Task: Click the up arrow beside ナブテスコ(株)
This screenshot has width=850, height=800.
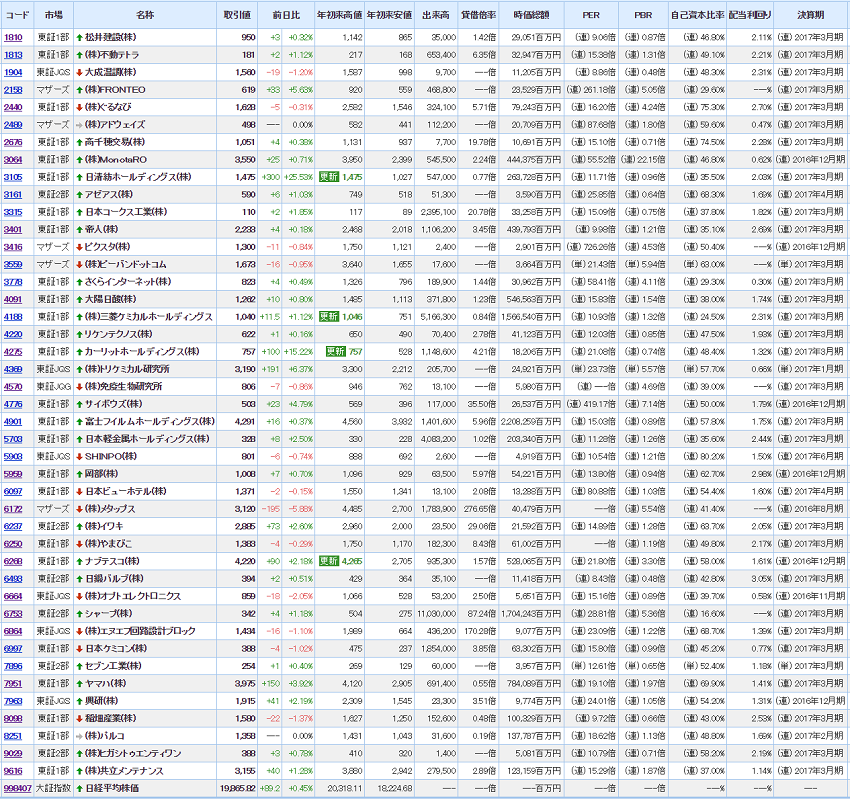Action: [x=79, y=562]
